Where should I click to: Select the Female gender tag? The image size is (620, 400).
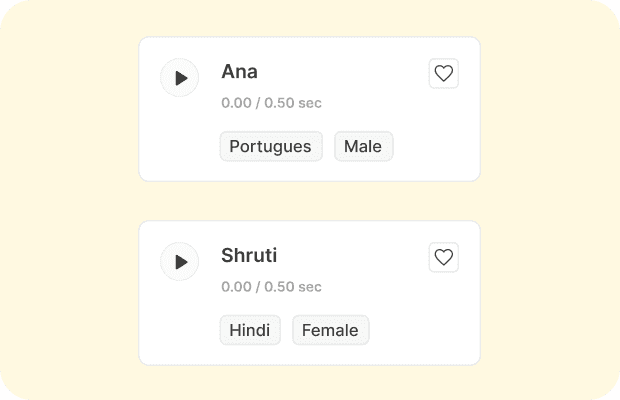tap(331, 330)
